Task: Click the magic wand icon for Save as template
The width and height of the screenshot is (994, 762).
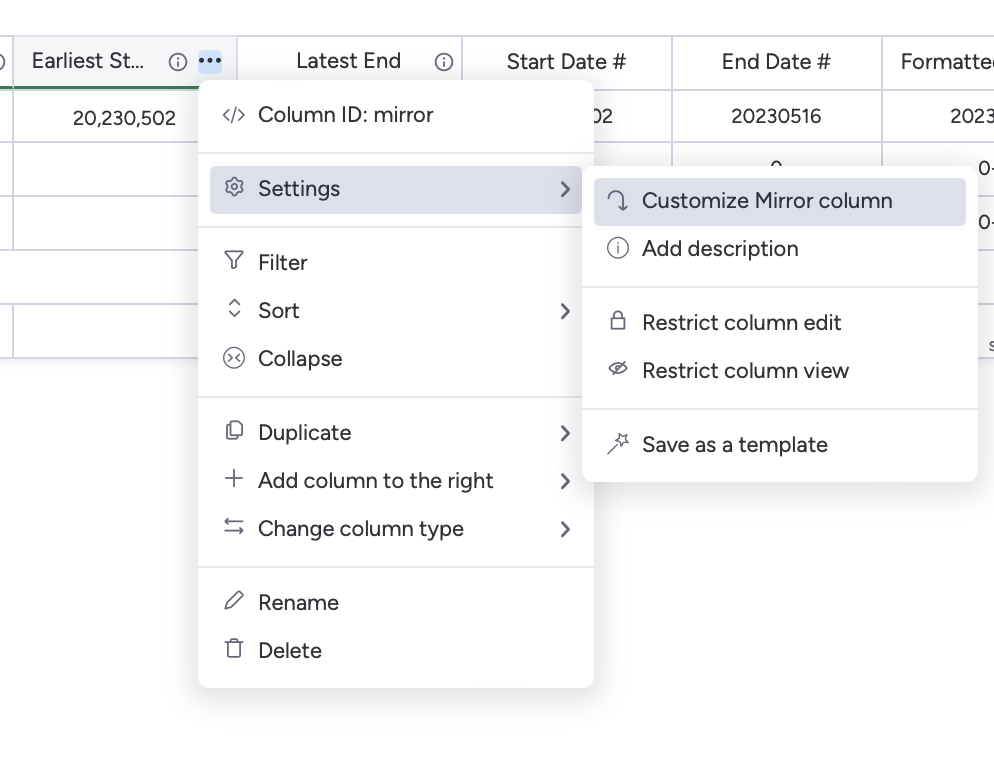Action: tap(619, 444)
